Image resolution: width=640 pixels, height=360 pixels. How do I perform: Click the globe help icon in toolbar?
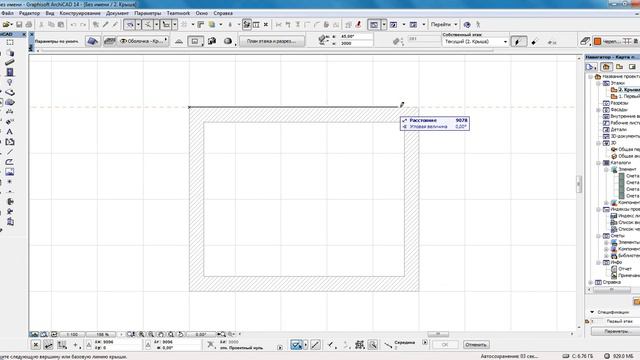click(x=467, y=25)
